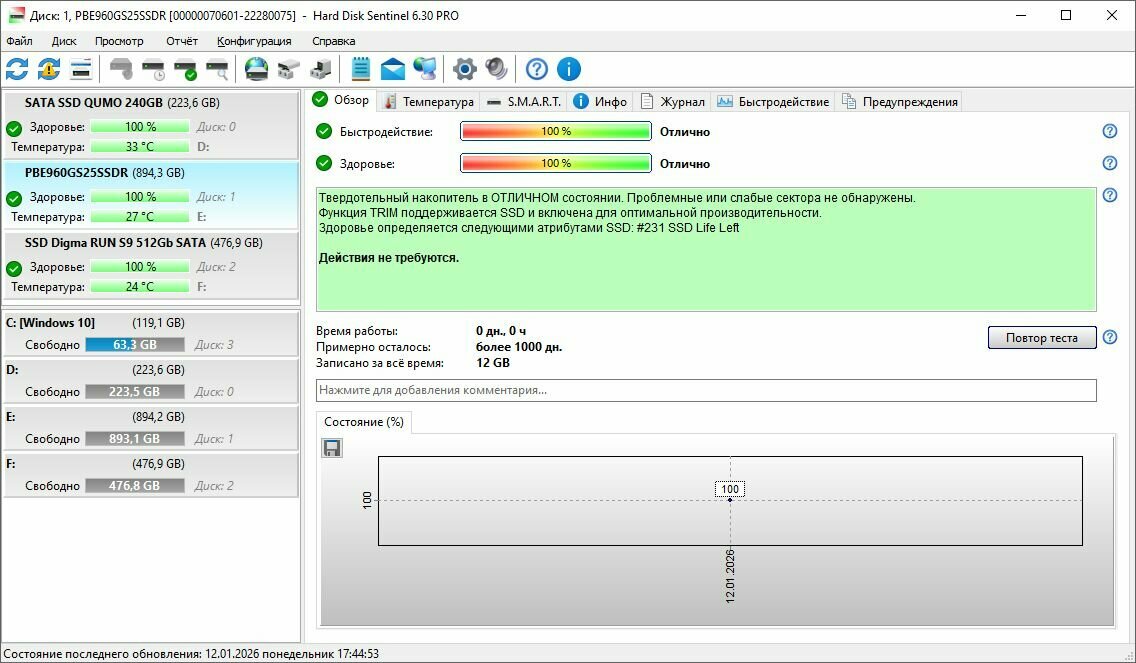Viewport: 1136px width, 663px height.
Task: Select the PBE960GS25SSDR disk entry
Action: [x=151, y=195]
